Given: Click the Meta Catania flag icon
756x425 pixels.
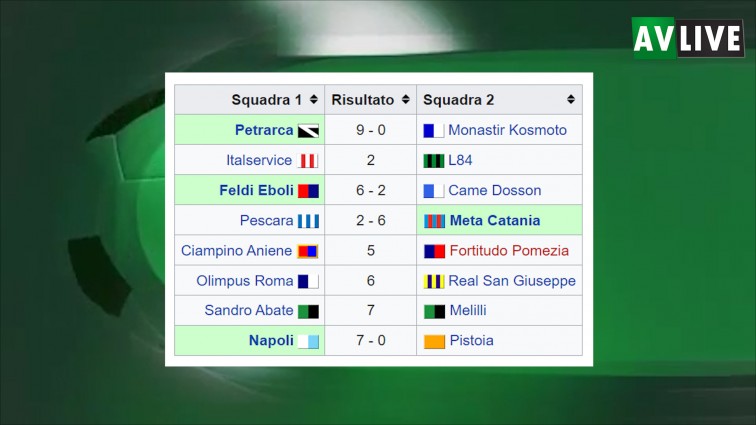Looking at the screenshot, I should click(434, 221).
